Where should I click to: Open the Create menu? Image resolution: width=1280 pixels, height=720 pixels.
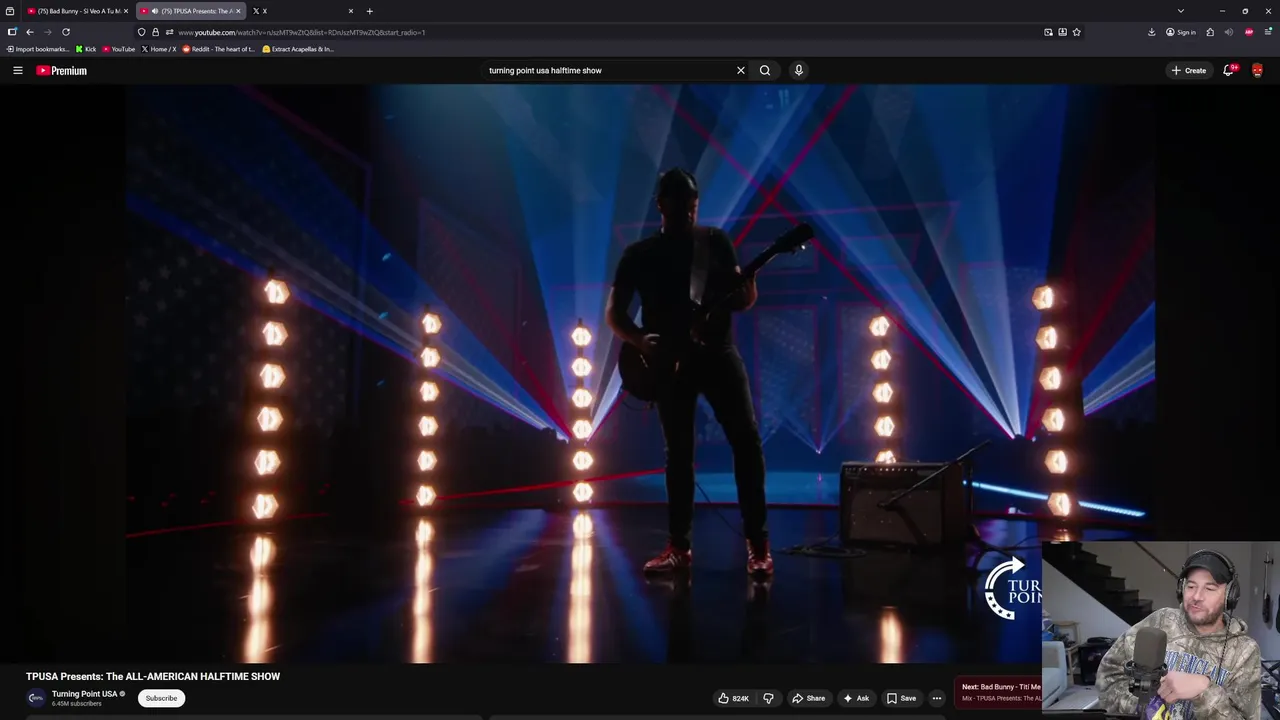[x=1189, y=70]
